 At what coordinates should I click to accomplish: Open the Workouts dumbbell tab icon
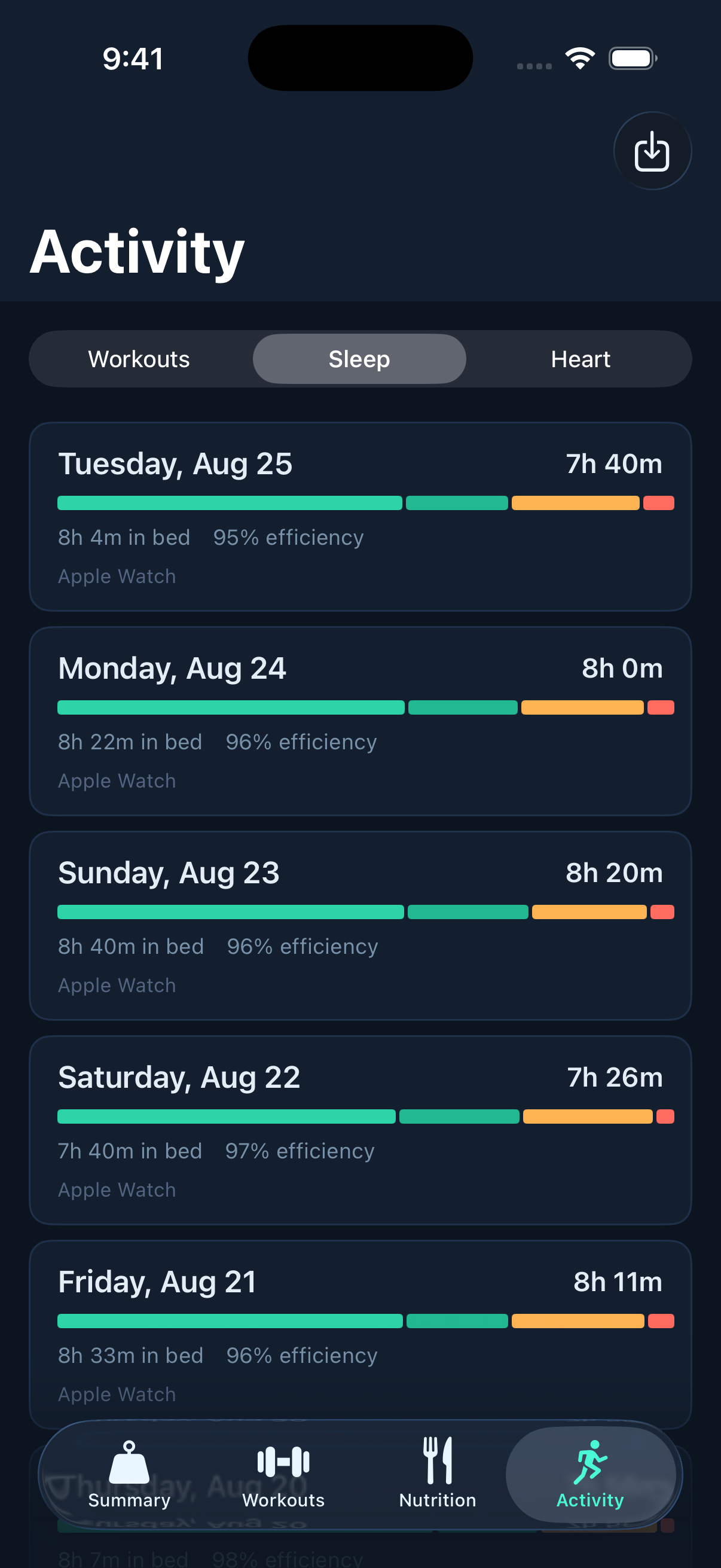click(x=283, y=1461)
